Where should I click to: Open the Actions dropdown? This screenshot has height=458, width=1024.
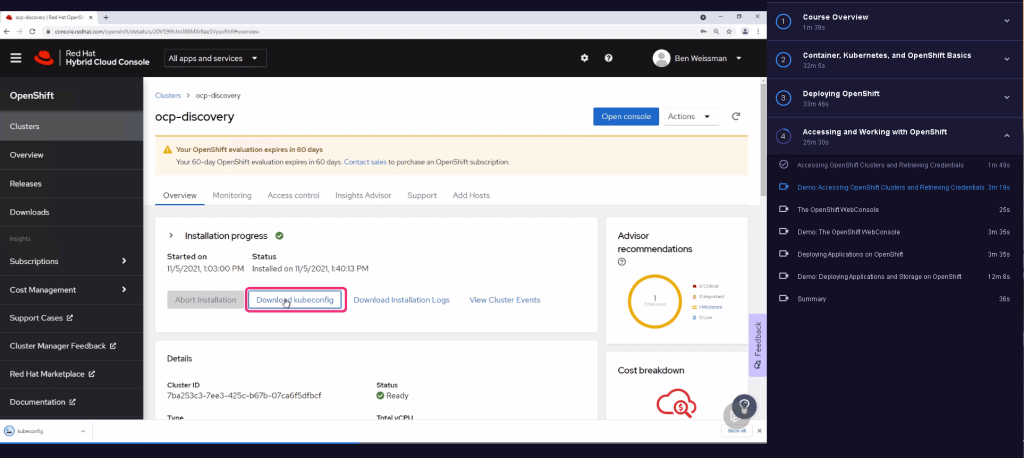coord(691,116)
